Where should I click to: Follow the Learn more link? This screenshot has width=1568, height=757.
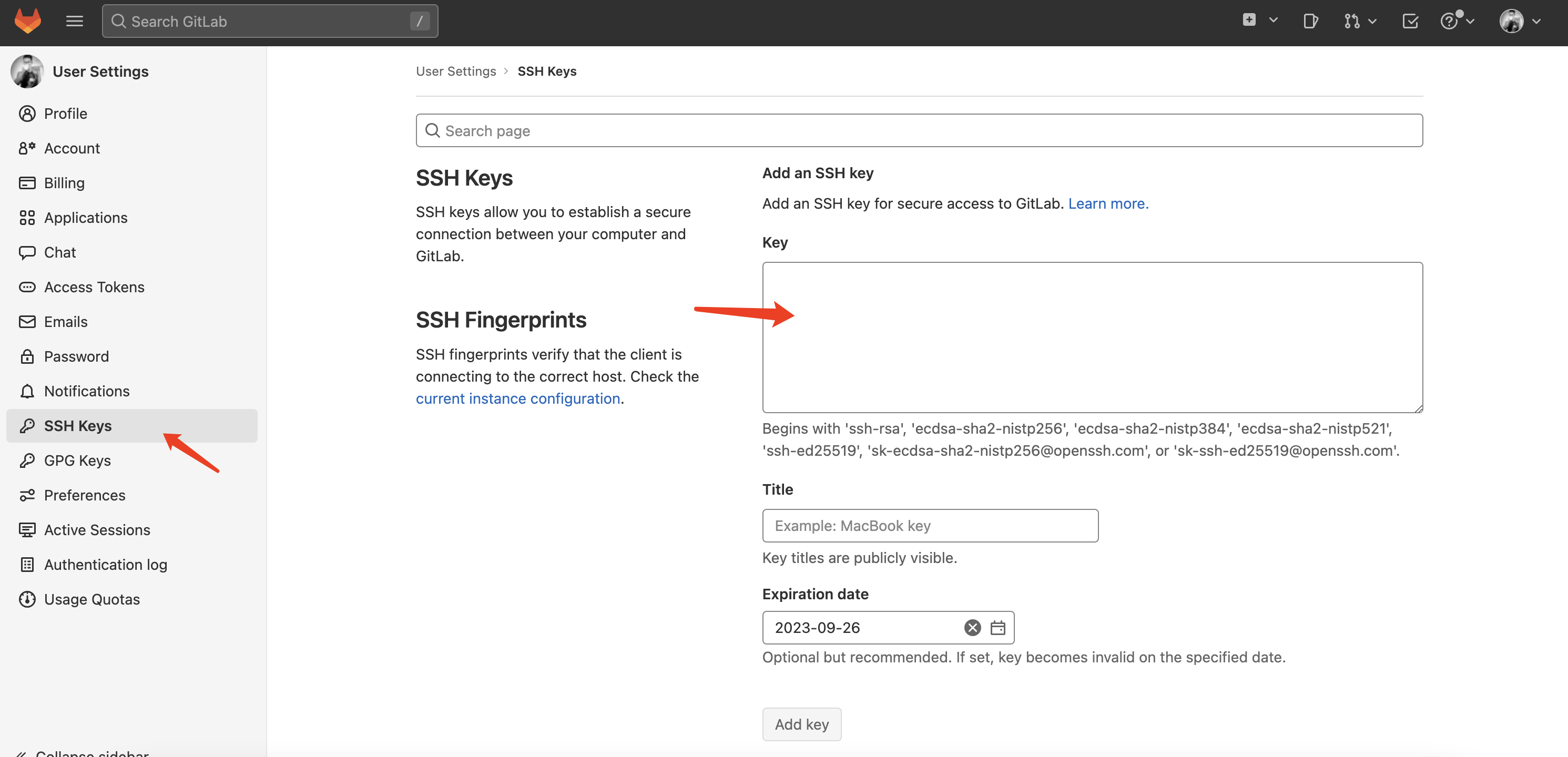1108,203
